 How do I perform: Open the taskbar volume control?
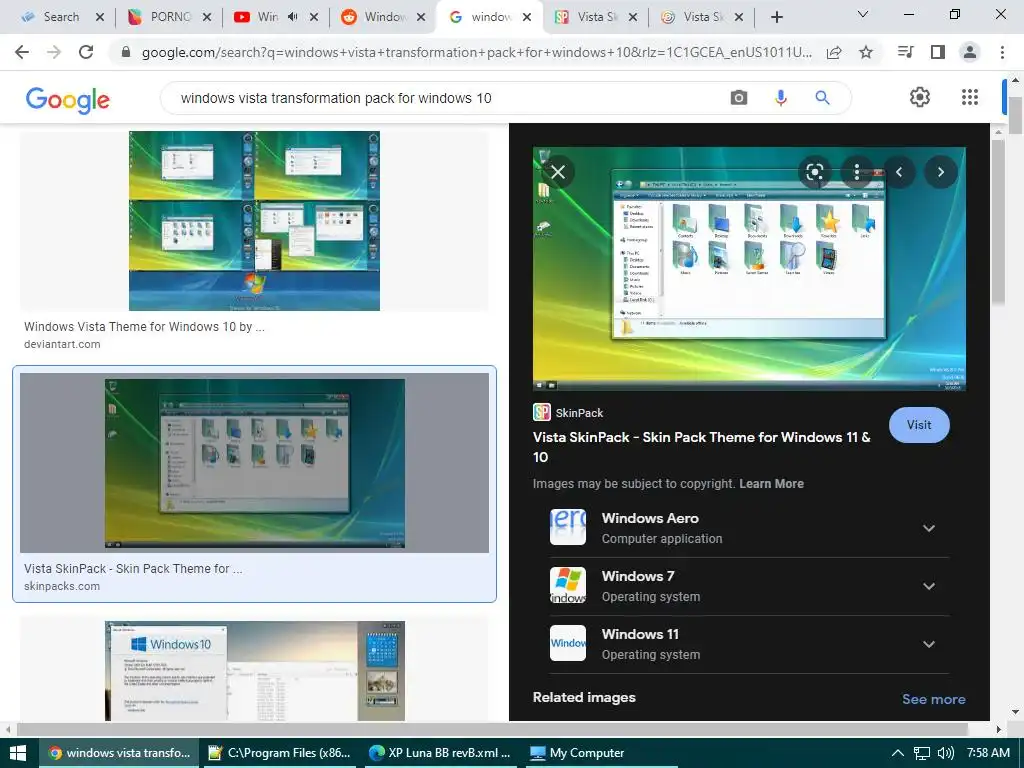[944, 753]
